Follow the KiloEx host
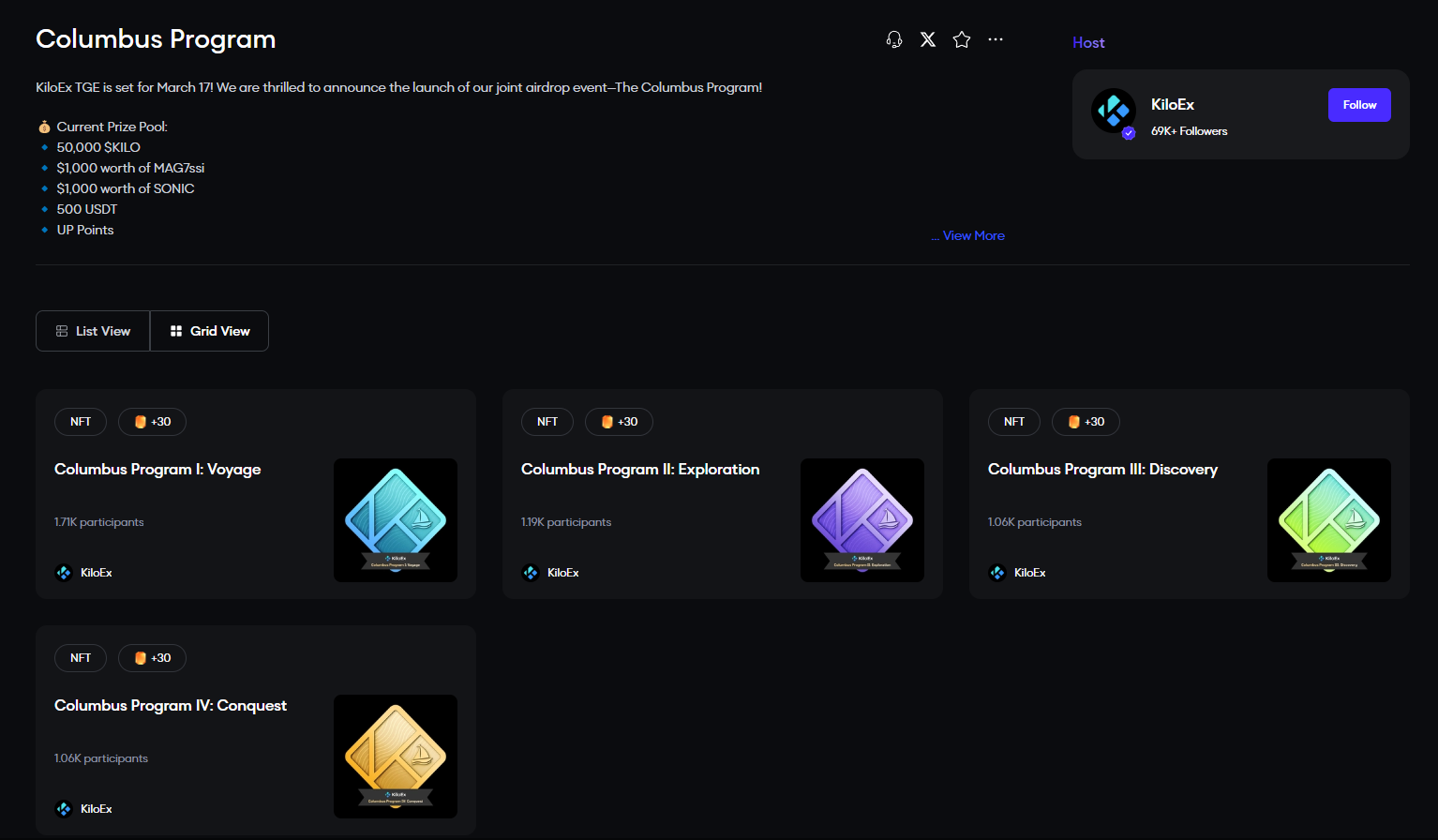Image resolution: width=1438 pixels, height=840 pixels. (1358, 105)
